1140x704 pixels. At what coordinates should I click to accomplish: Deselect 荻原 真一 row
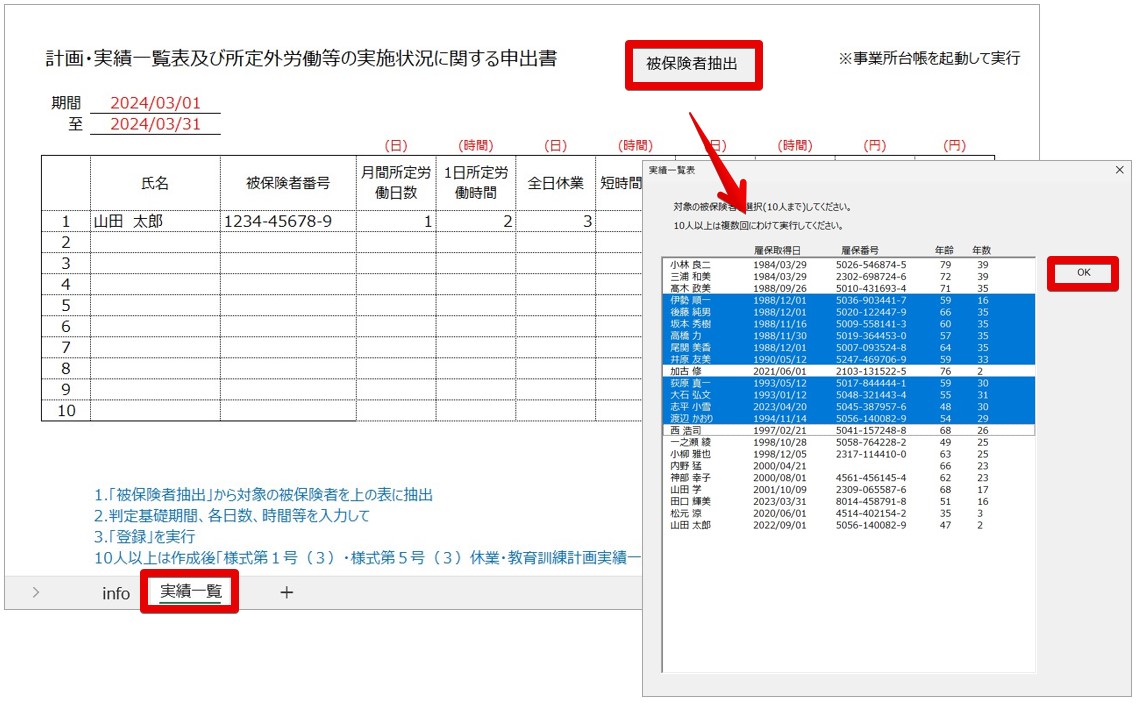click(x=848, y=383)
